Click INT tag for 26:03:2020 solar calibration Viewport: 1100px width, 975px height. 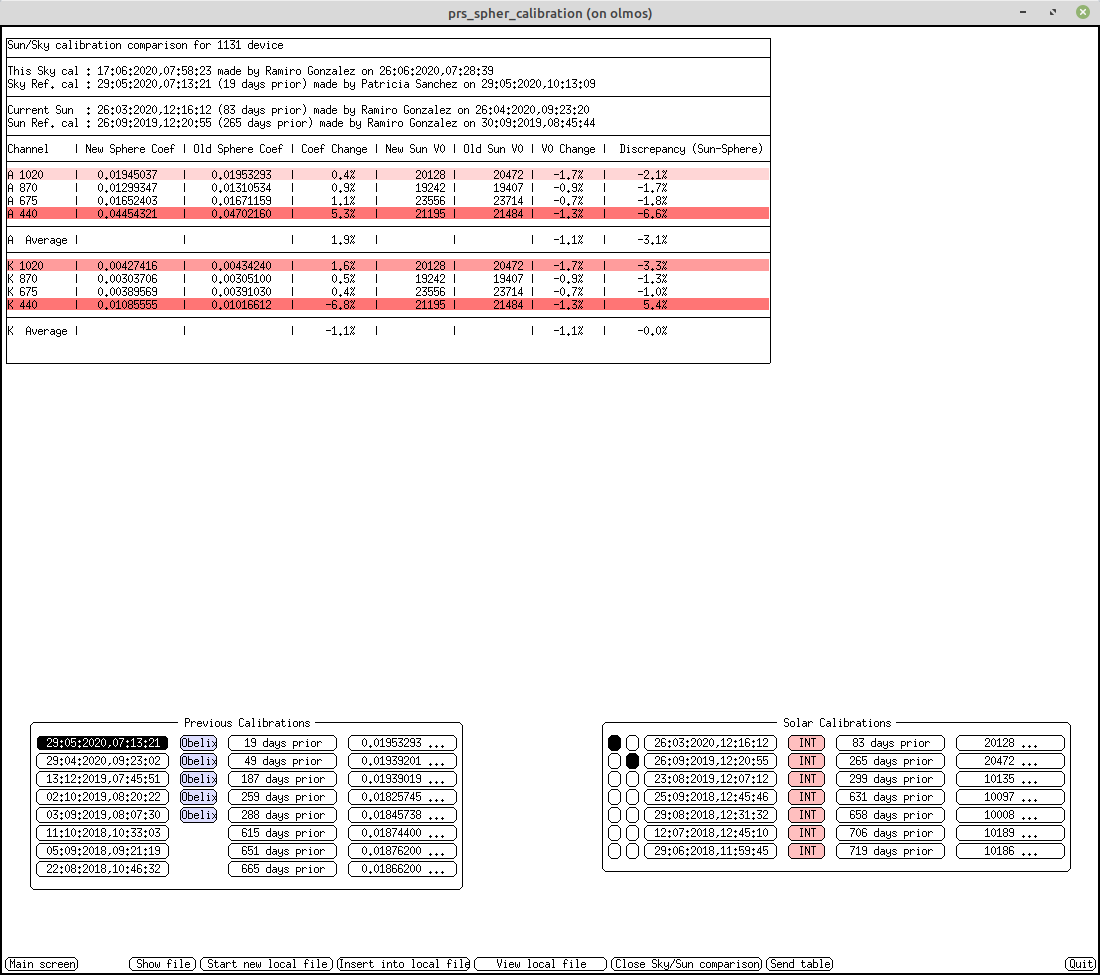point(807,743)
